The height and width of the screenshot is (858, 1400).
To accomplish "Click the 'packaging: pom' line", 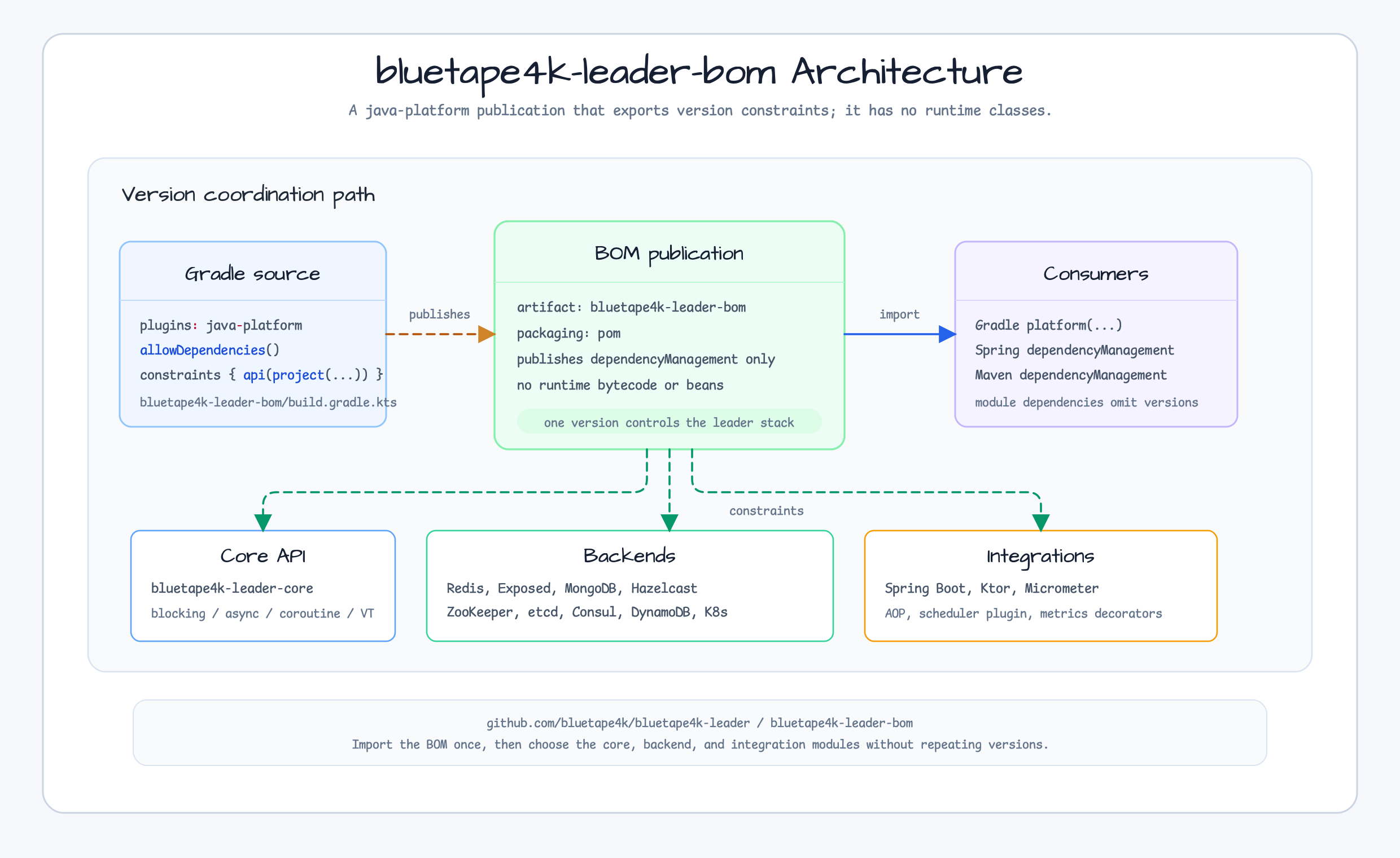I will pos(569,334).
